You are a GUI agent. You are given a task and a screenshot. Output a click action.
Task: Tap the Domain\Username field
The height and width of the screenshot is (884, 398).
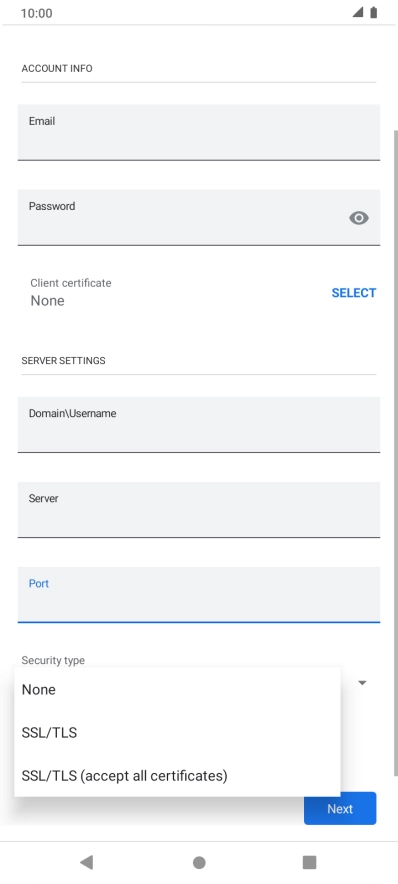pos(198,425)
